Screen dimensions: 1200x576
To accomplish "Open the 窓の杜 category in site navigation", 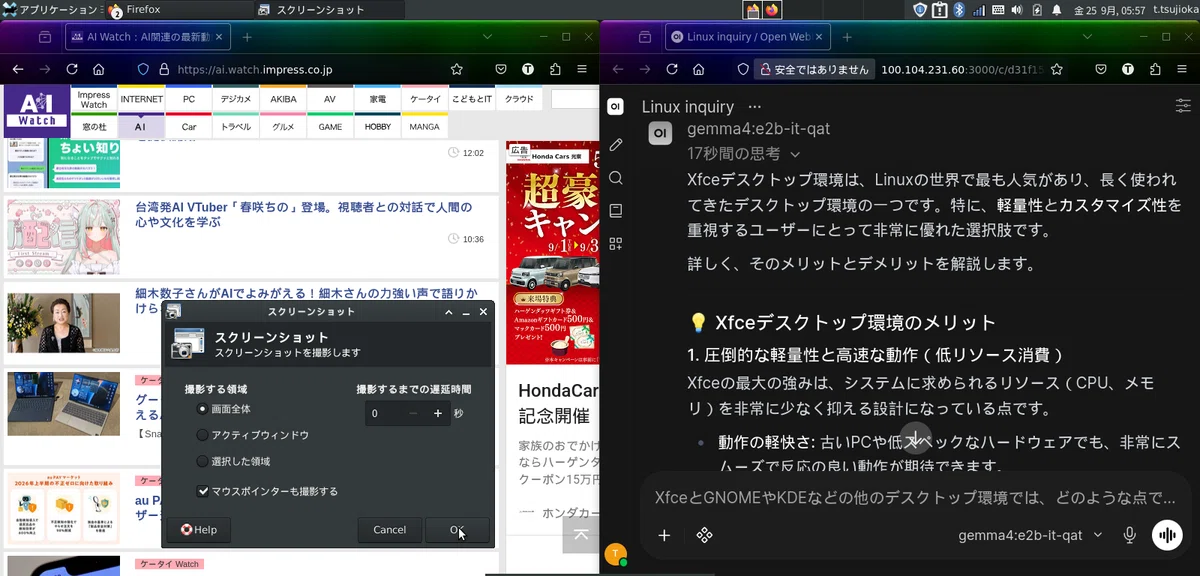I will point(94,127).
